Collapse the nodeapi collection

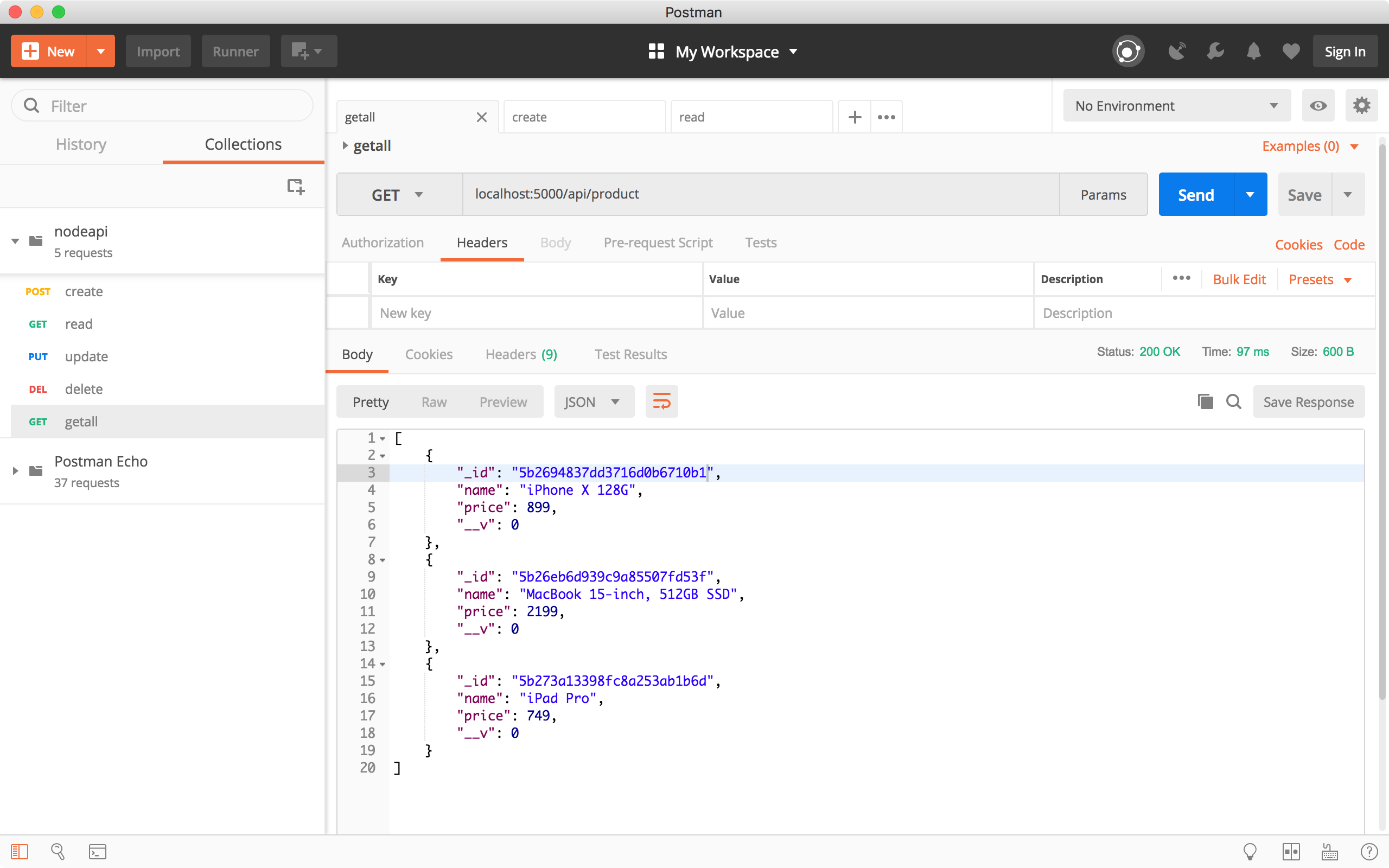[x=16, y=241]
